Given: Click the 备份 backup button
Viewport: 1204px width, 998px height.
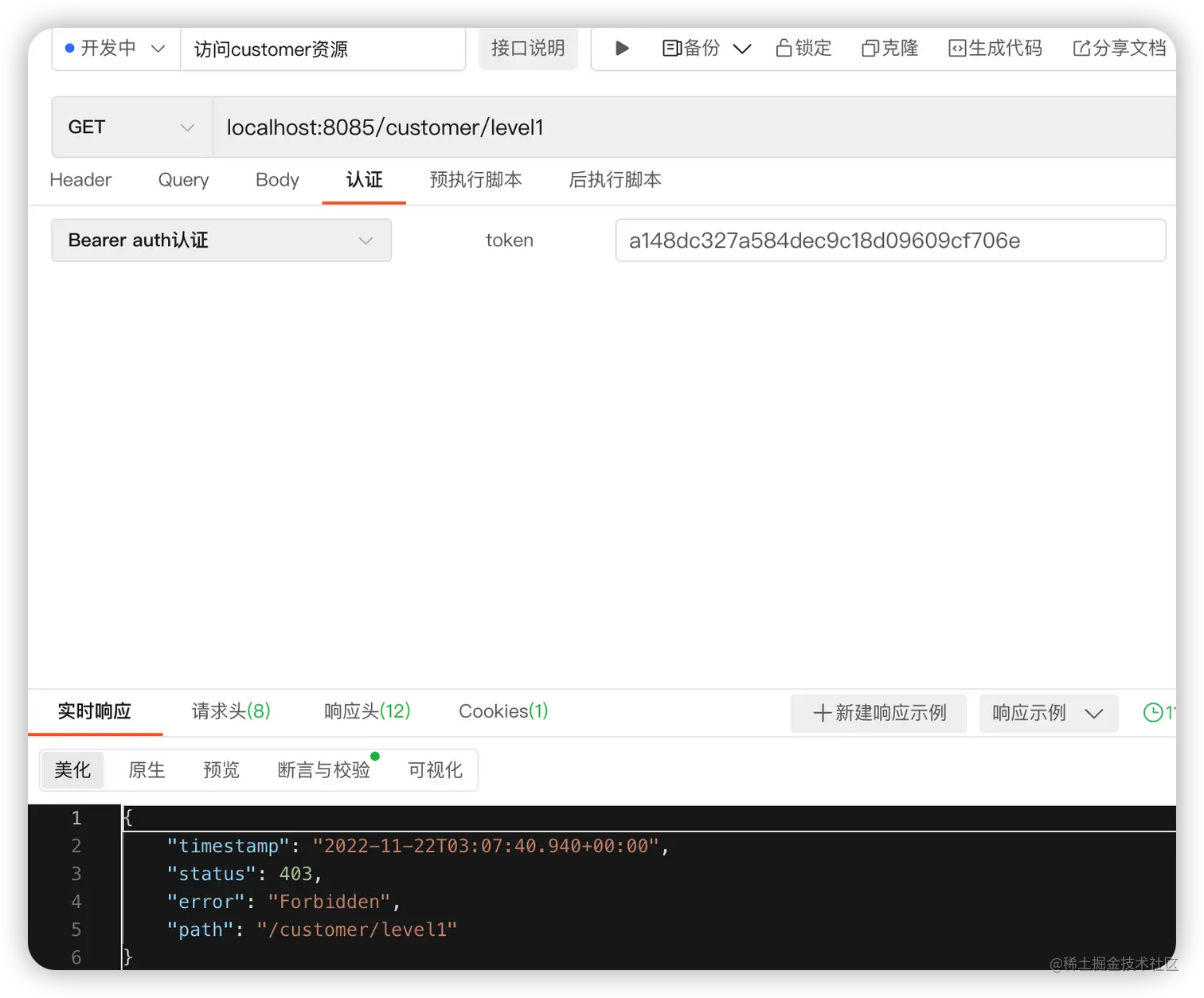Looking at the screenshot, I should 690,49.
